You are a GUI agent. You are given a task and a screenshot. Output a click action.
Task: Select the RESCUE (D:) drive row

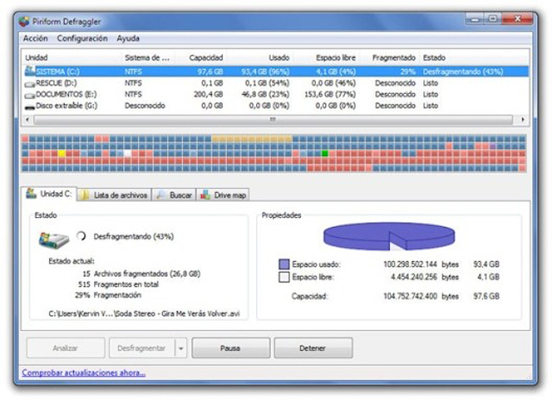click(x=276, y=83)
